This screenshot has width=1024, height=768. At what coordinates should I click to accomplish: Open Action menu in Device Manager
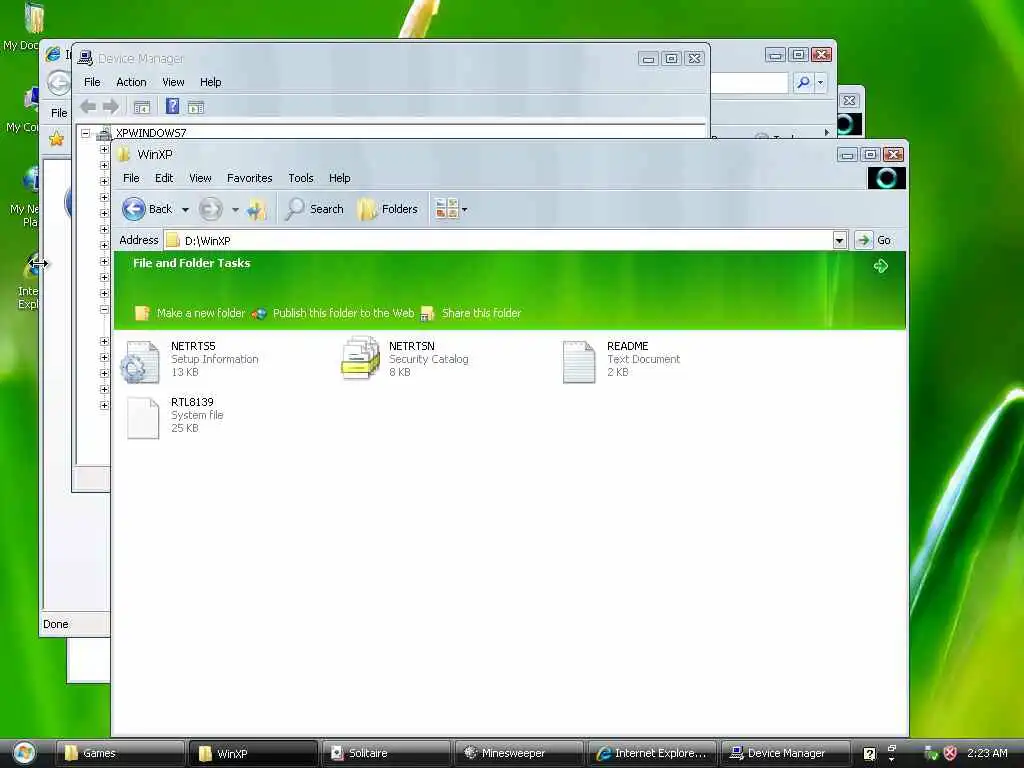(x=131, y=82)
